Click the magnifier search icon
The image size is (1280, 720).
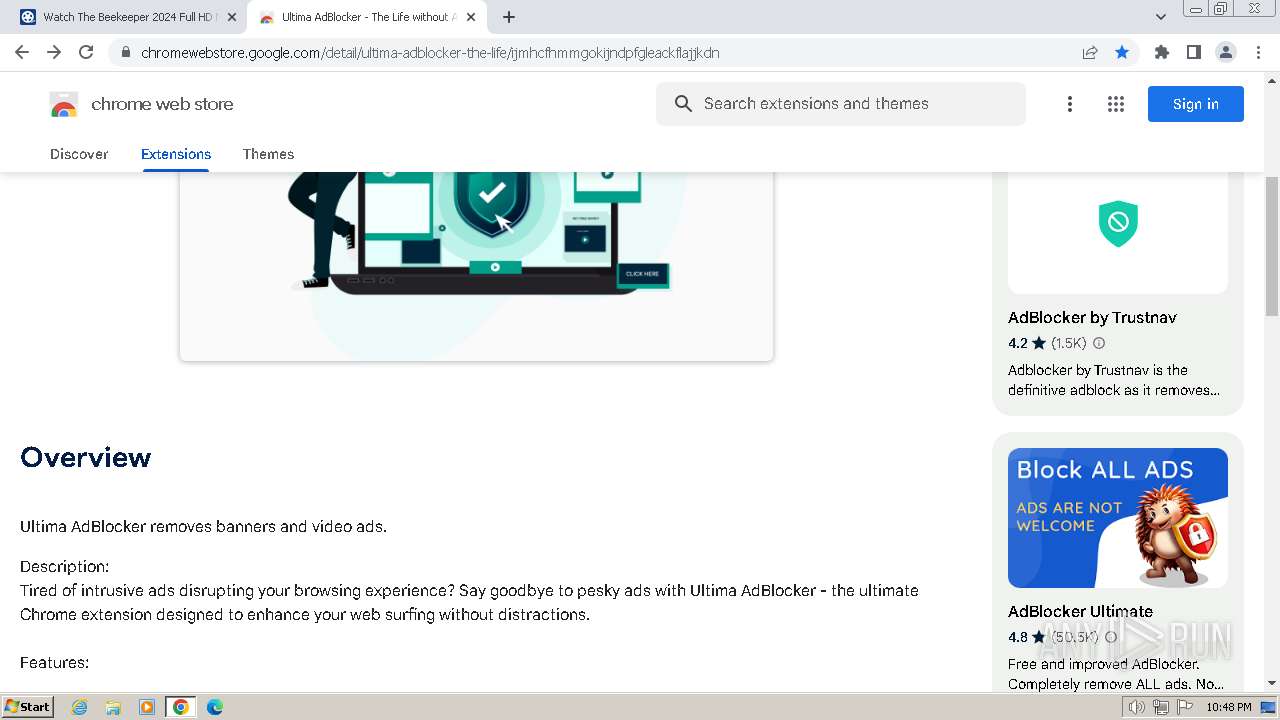coord(683,104)
